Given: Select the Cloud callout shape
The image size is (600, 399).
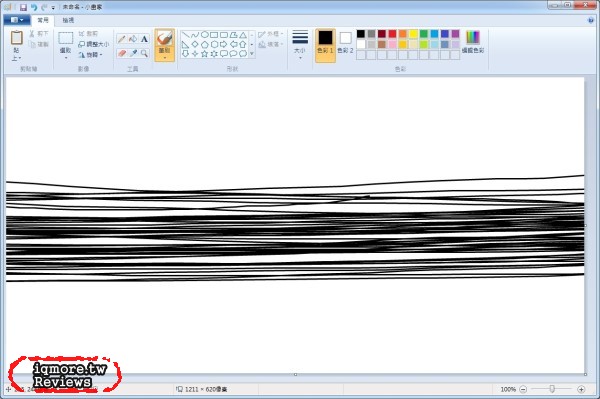Looking at the screenshot, I should click(243, 54).
